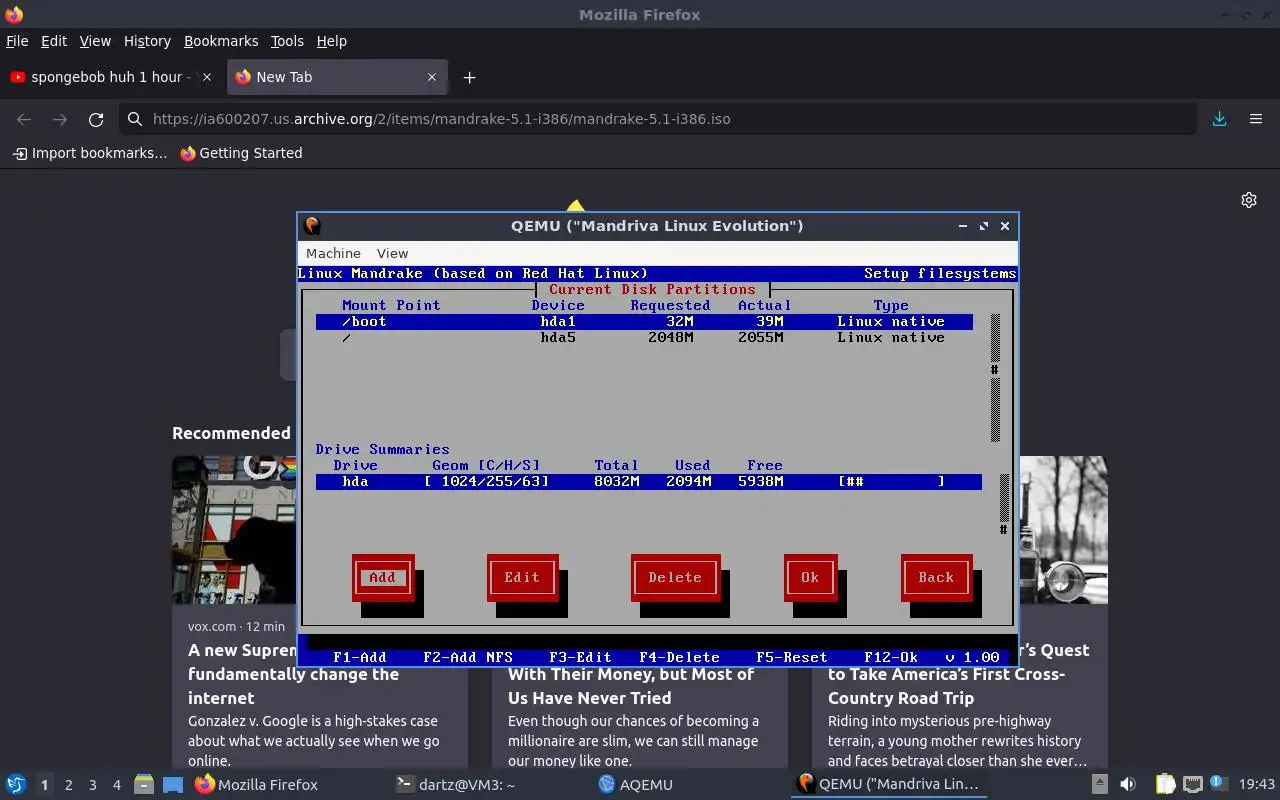This screenshot has width=1280, height=800.
Task: Click the Firefox logo in the title bar
Action: [14, 14]
